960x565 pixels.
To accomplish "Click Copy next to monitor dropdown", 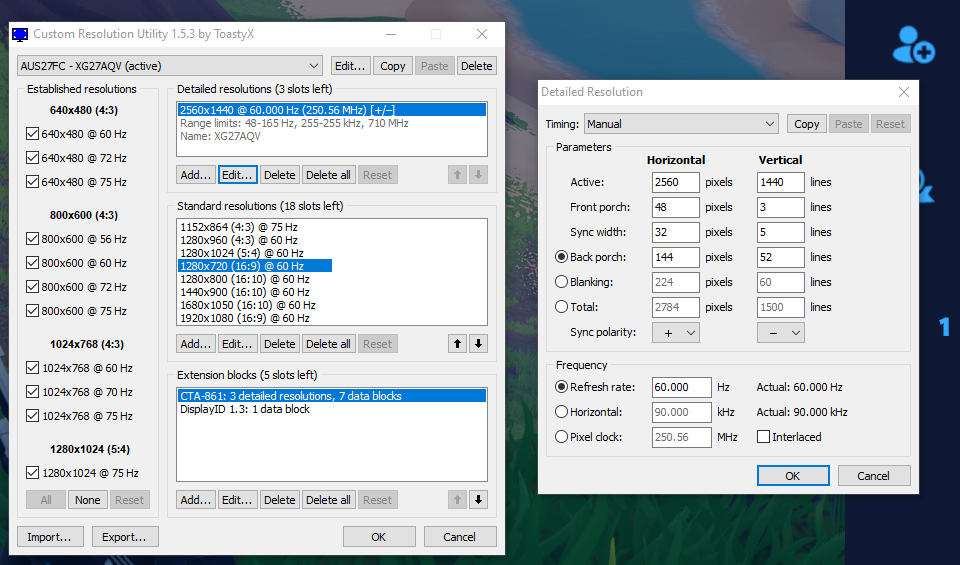I will (x=392, y=65).
